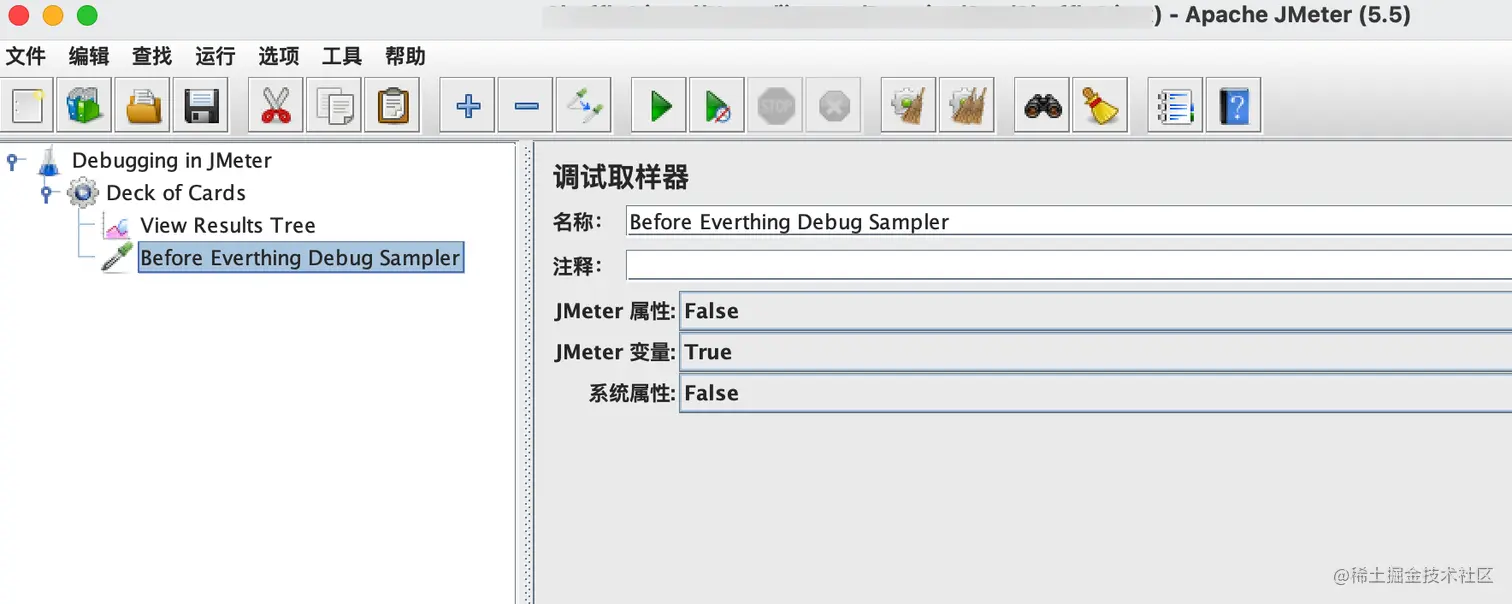The image size is (1512, 604).
Task: Start the test with green play
Action: pos(660,105)
